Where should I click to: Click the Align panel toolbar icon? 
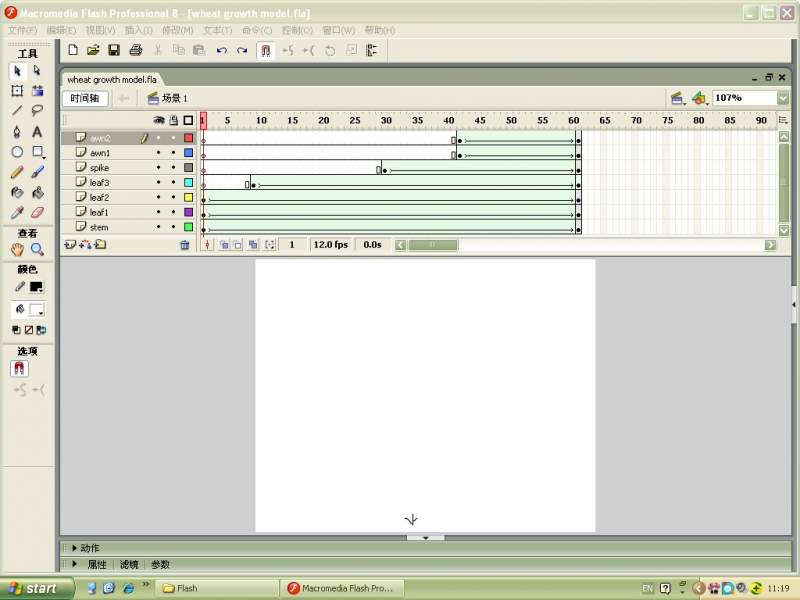tap(372, 51)
